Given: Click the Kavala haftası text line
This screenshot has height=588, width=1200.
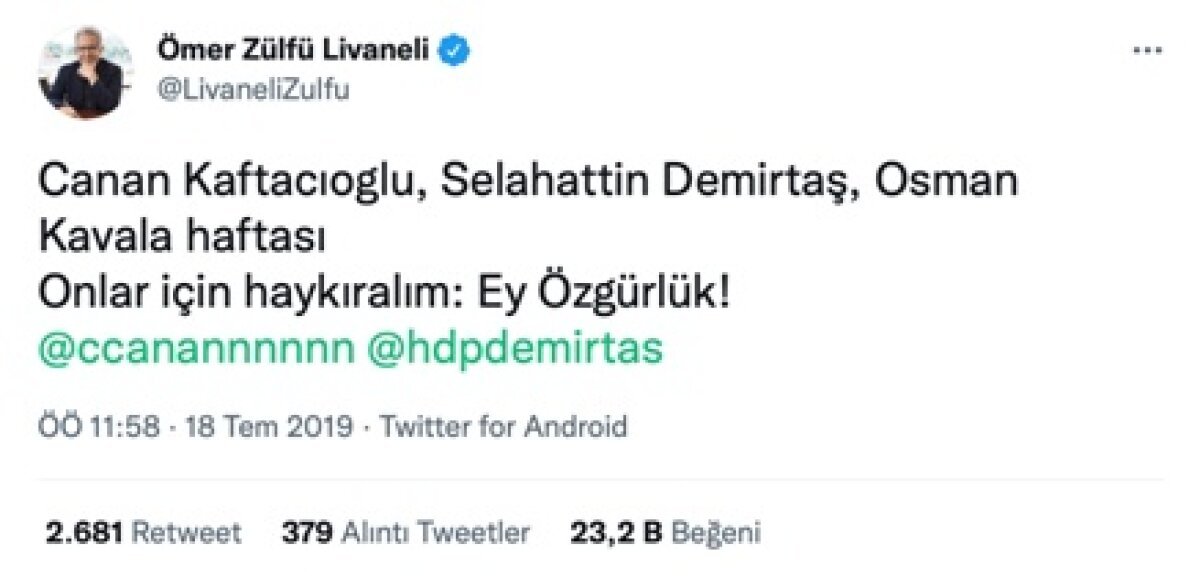Looking at the screenshot, I should pos(185,240).
